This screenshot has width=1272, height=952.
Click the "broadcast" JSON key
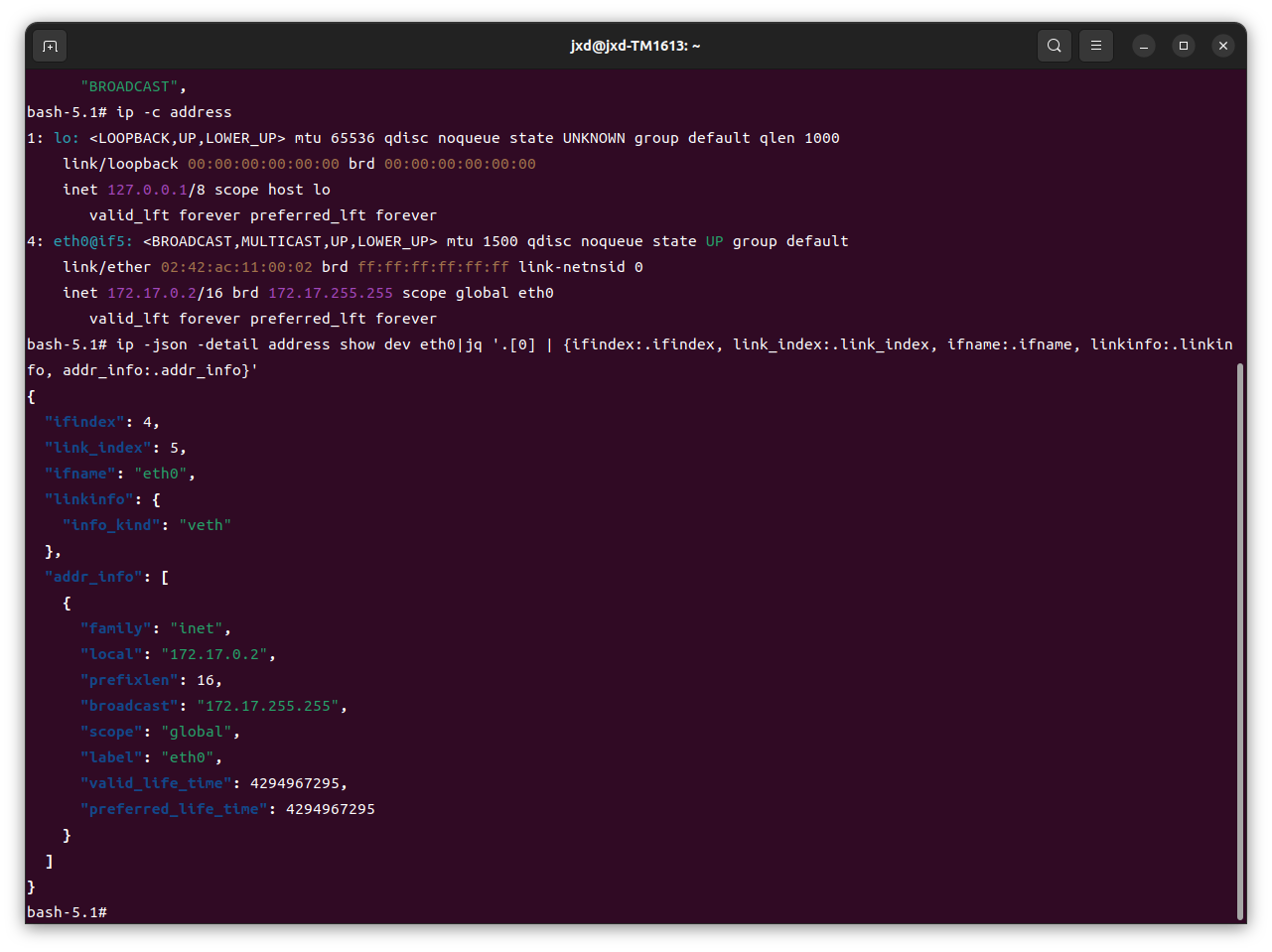pyautogui.click(x=129, y=706)
